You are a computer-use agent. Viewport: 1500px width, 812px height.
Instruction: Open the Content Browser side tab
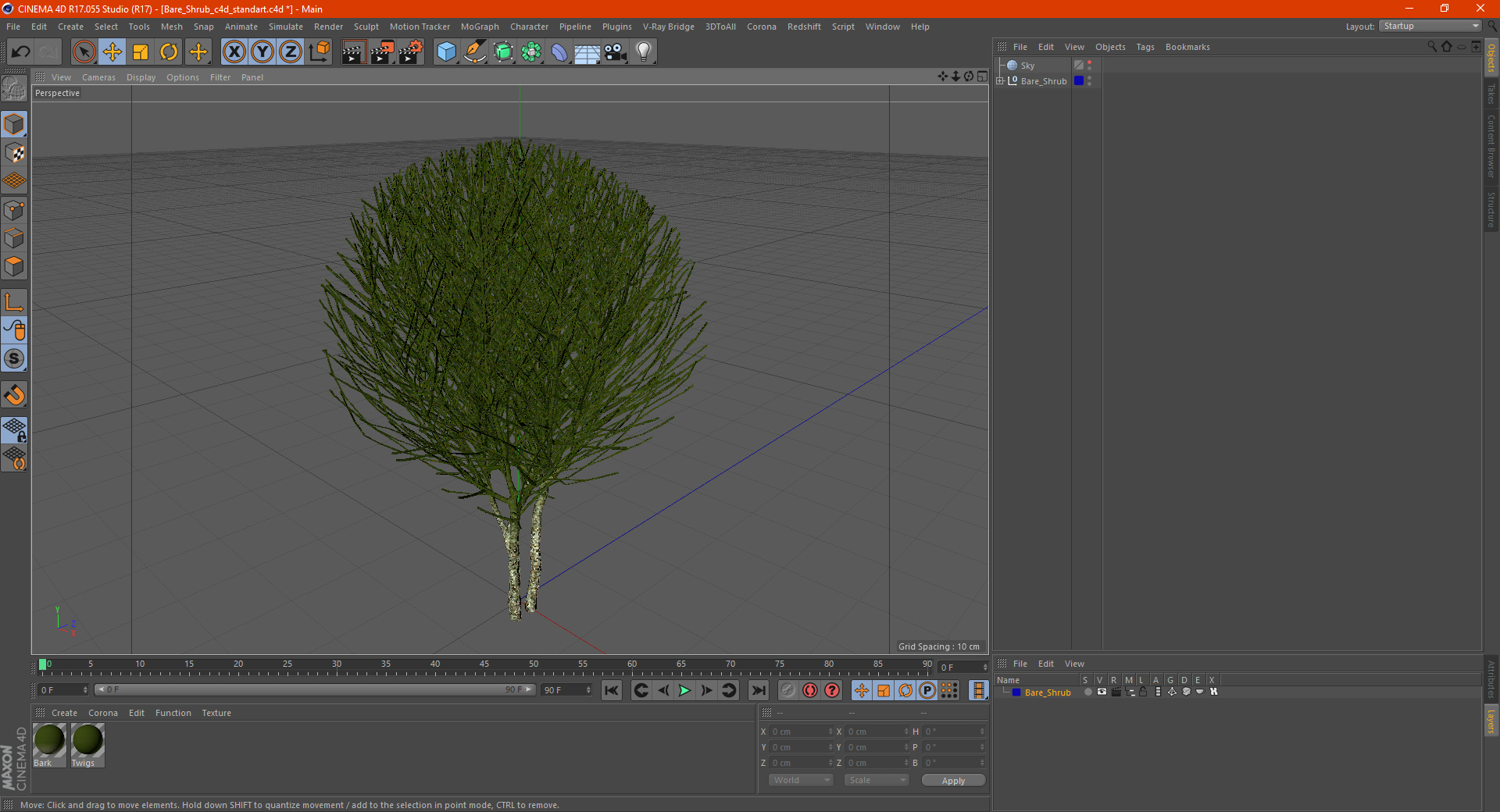[1491, 147]
